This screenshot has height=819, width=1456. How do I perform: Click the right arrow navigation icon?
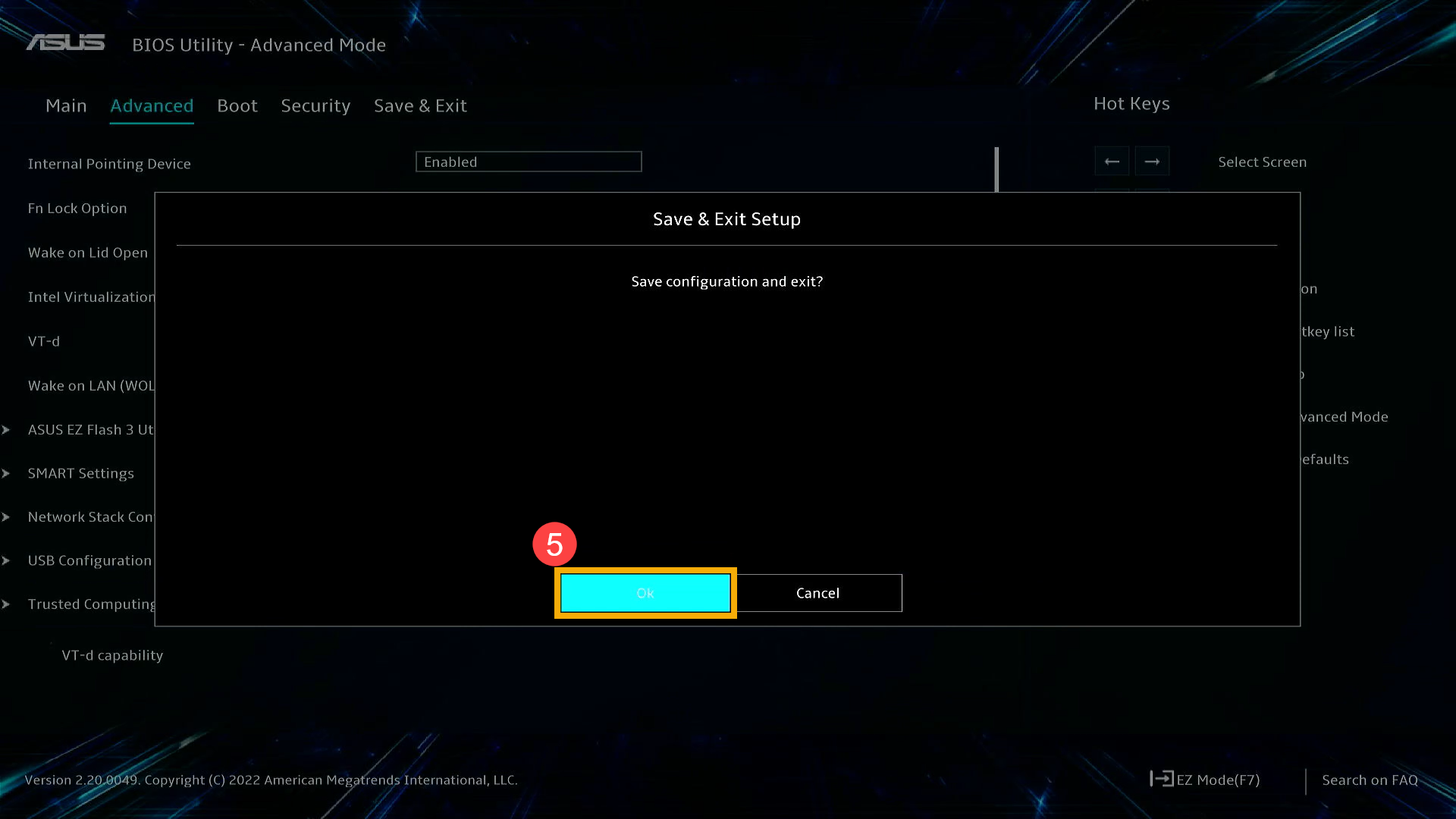[x=1152, y=161]
